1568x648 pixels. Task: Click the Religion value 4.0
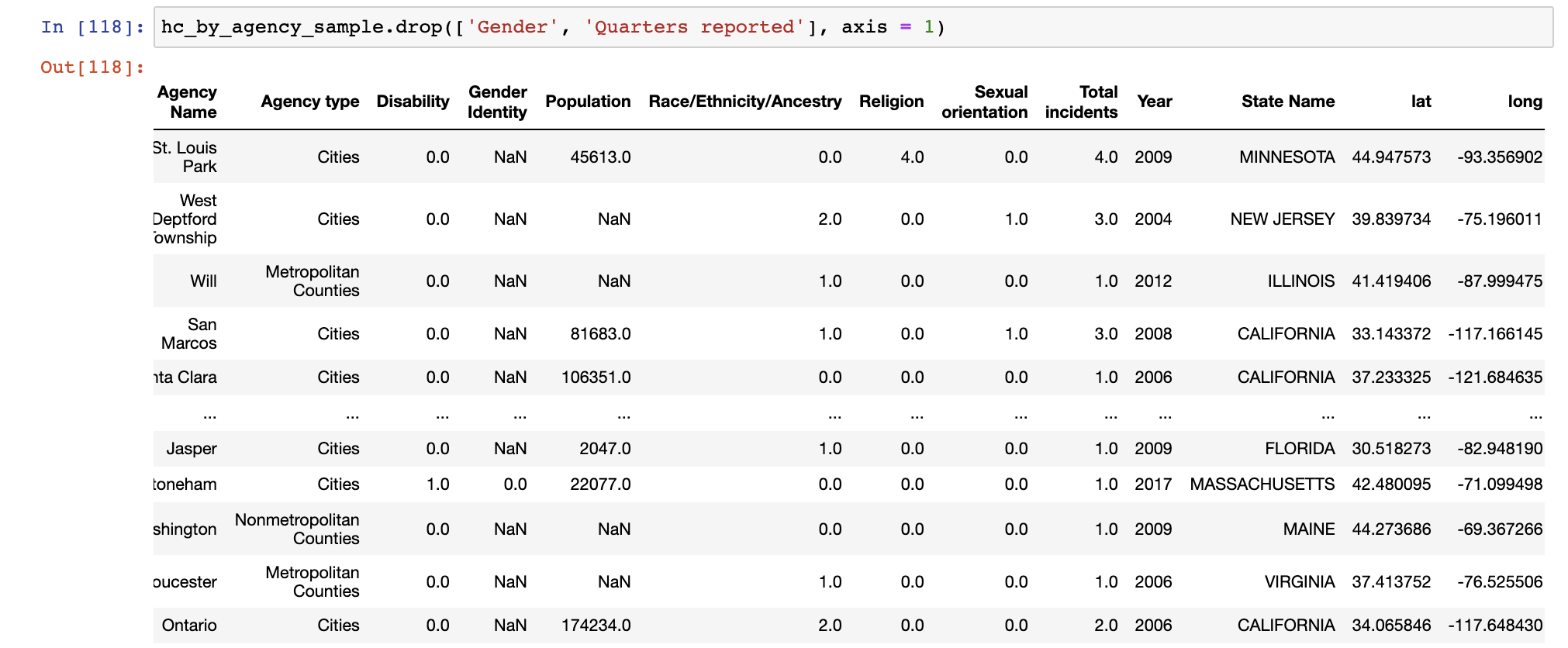[912, 157]
